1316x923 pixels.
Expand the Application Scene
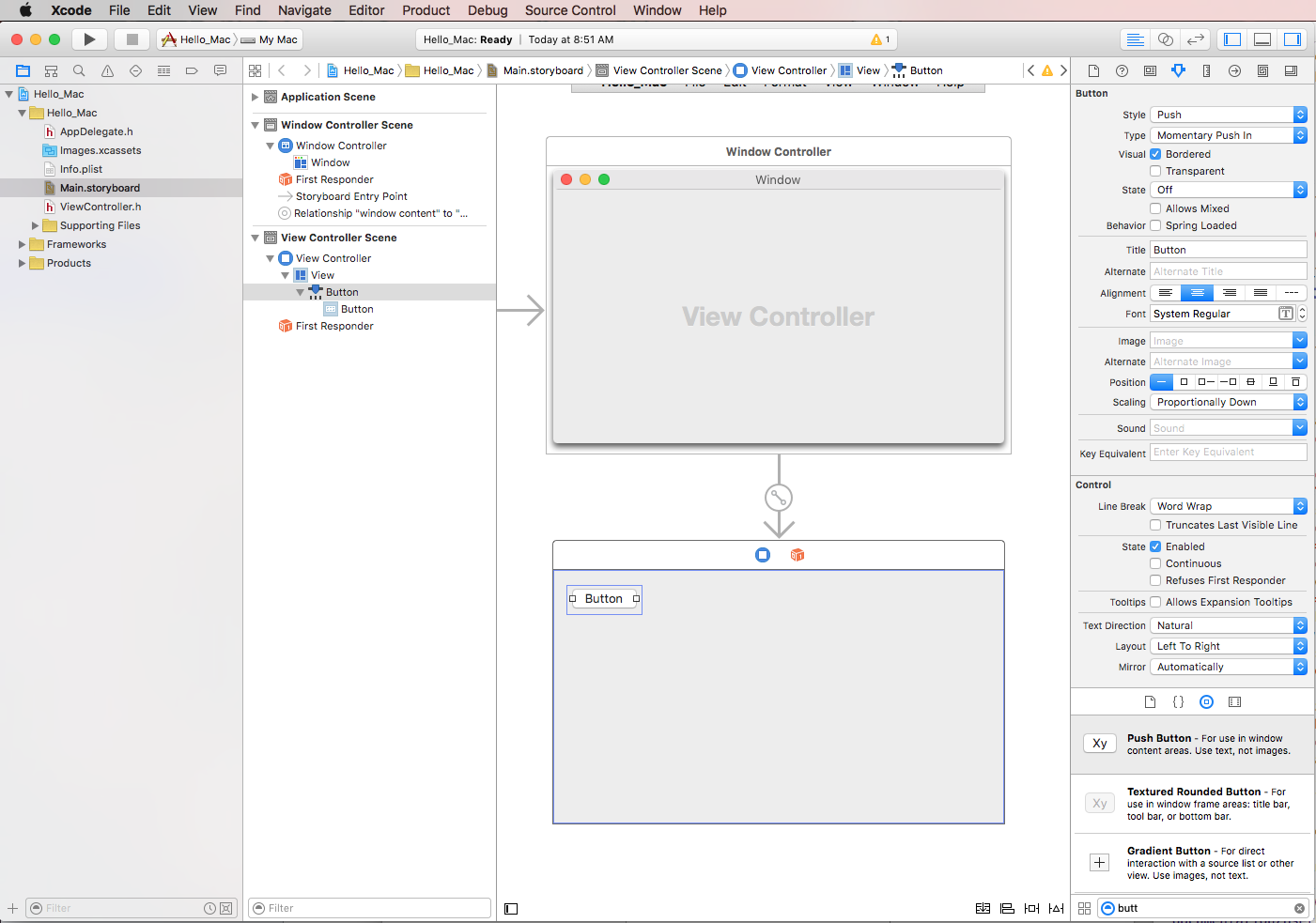coord(255,96)
